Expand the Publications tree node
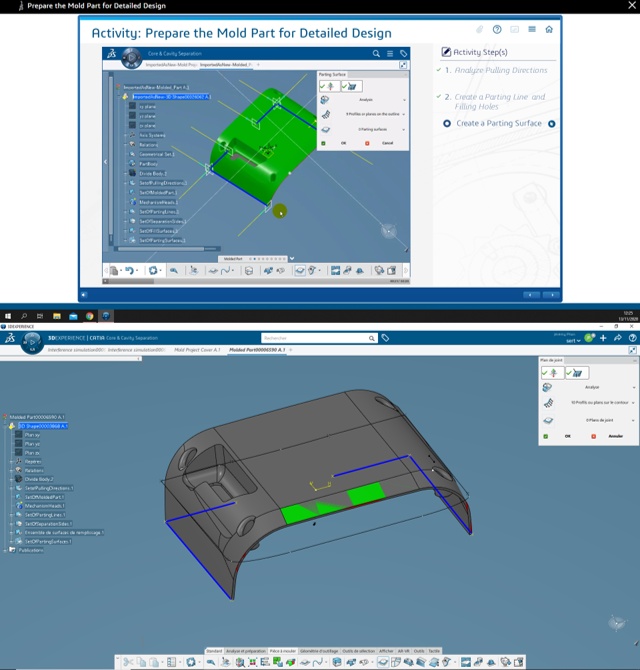640x670 pixels. [5, 550]
